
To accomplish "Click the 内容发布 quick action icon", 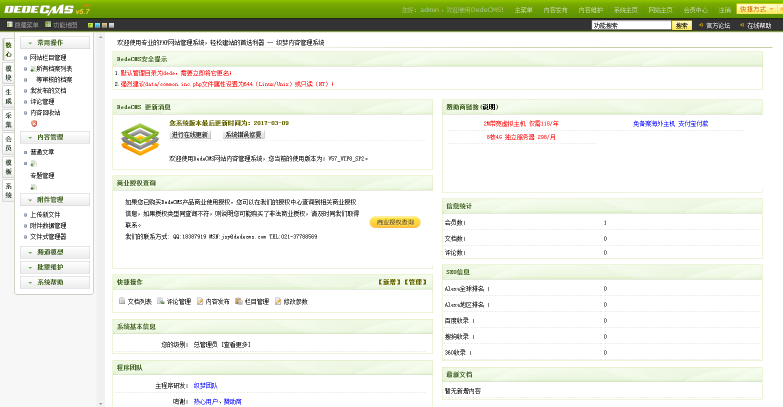I will click(x=200, y=301).
